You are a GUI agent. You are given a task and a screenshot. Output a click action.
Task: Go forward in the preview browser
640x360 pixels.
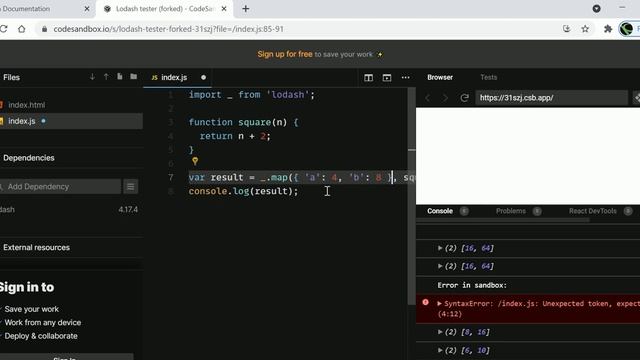tap(445, 98)
